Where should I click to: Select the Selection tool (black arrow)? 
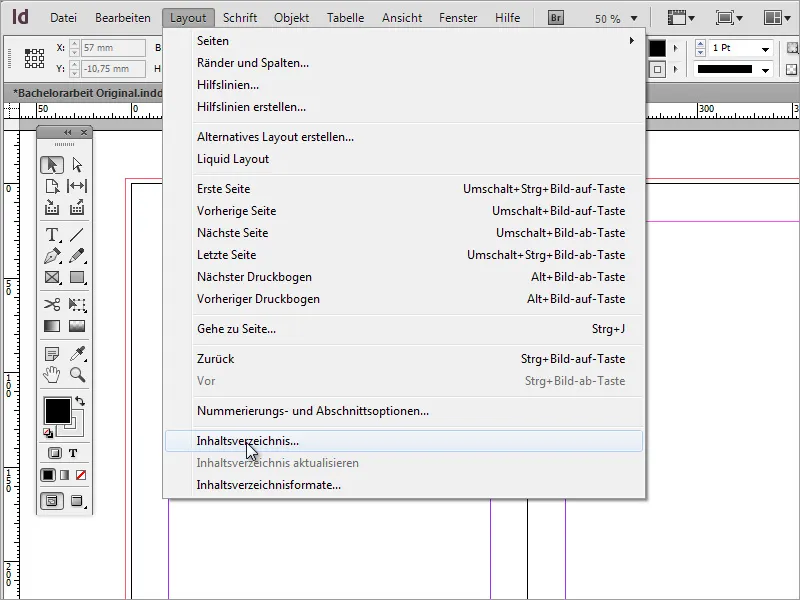52,165
